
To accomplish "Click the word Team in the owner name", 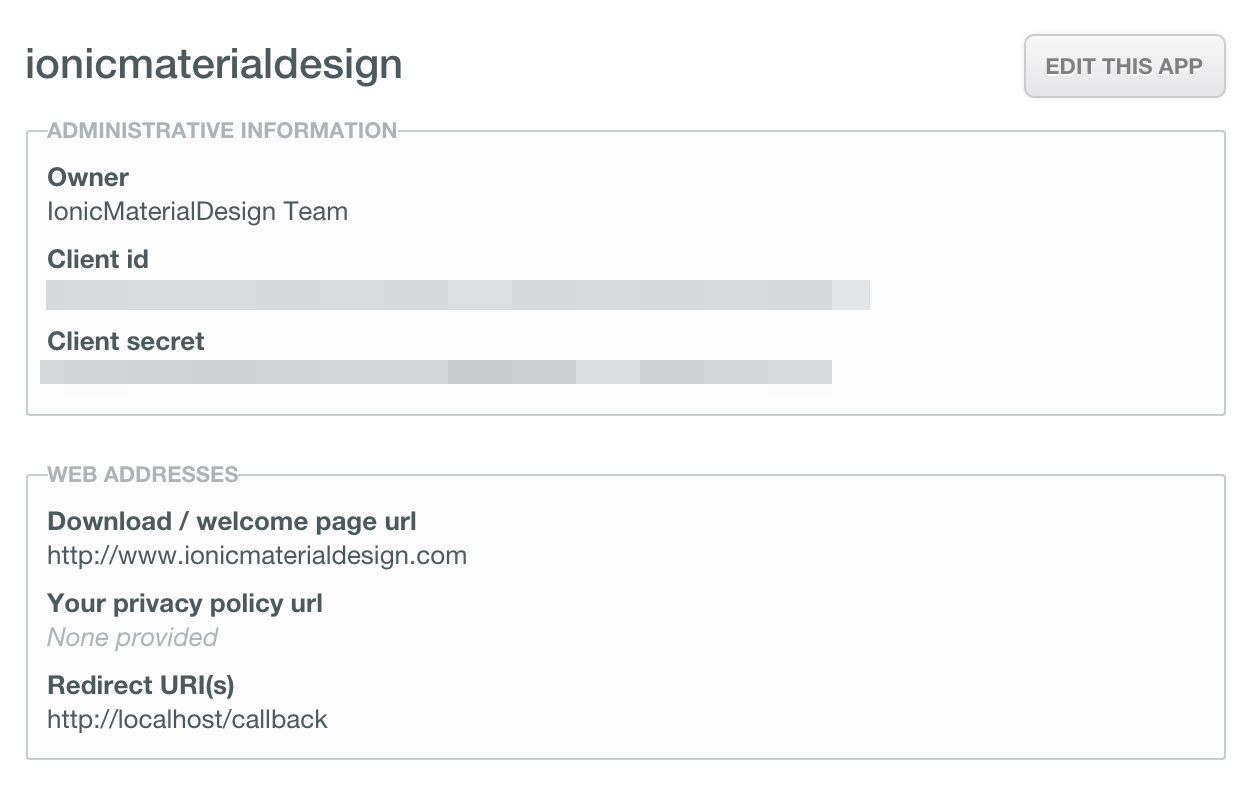I will (x=316, y=212).
